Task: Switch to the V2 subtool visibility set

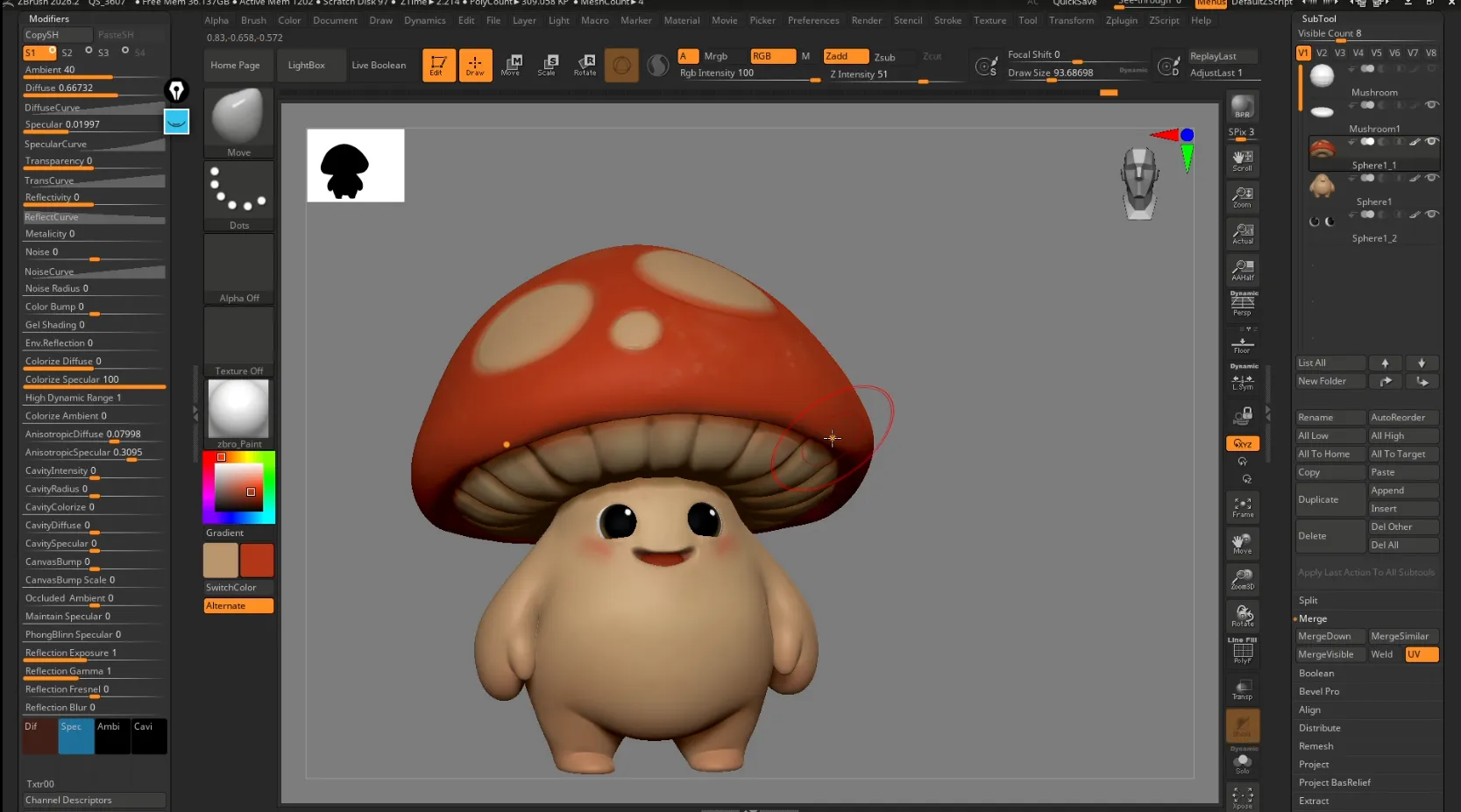Action: tap(1322, 53)
